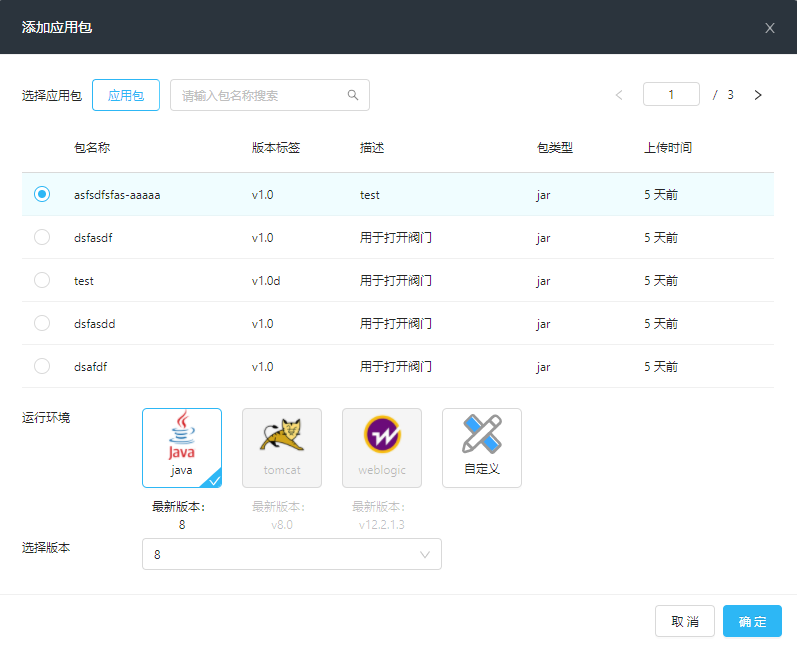Open the 选择版本 dropdown showing 8
This screenshot has height=645, width=797.
pos(292,554)
